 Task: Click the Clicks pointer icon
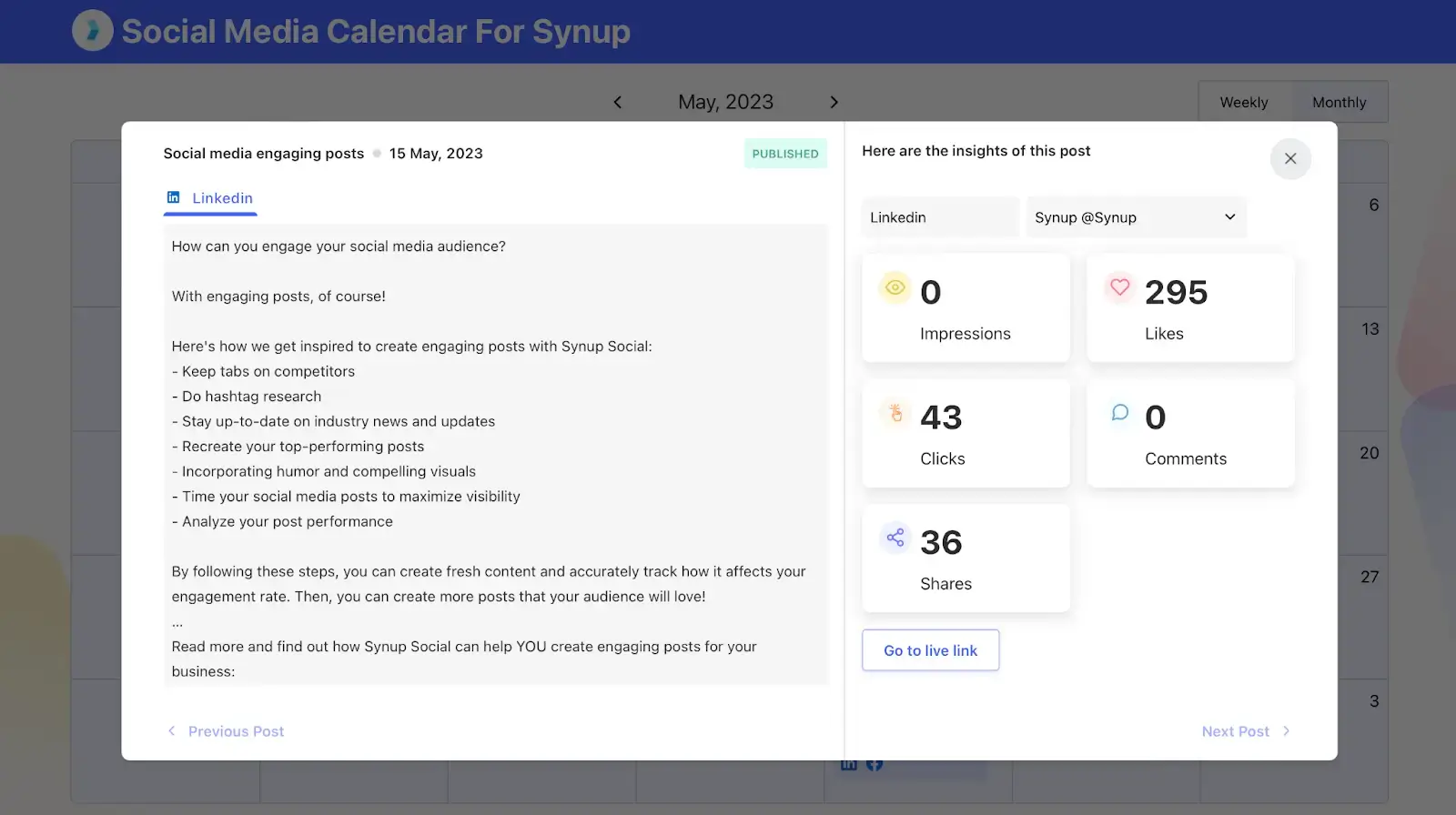click(x=895, y=412)
